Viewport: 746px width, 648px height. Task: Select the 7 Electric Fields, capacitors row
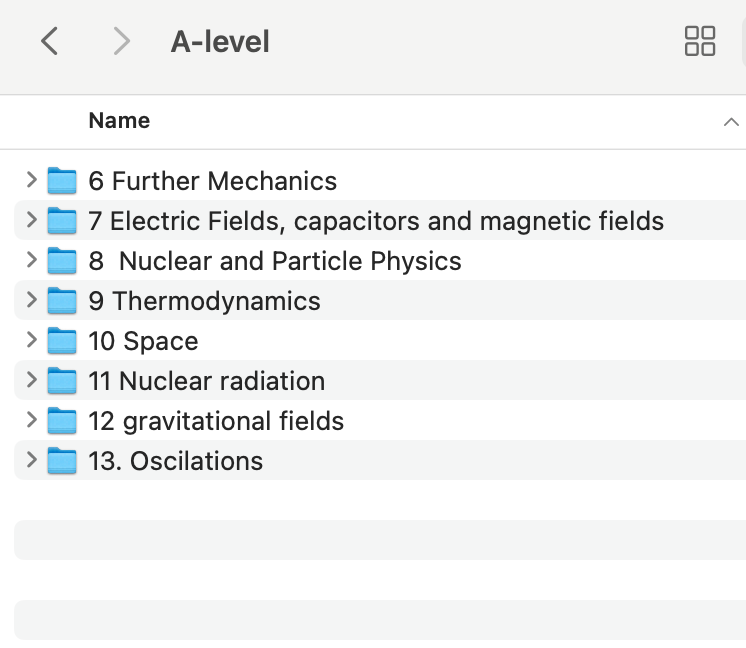386,221
